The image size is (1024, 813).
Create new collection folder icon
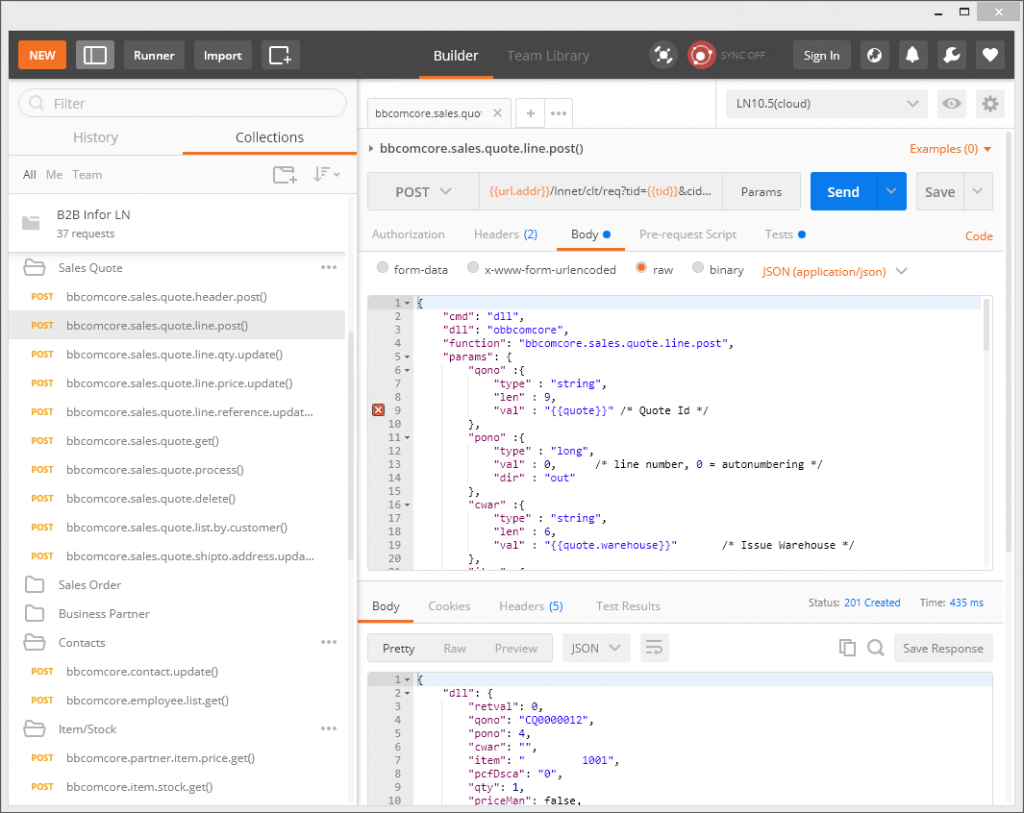tap(285, 174)
